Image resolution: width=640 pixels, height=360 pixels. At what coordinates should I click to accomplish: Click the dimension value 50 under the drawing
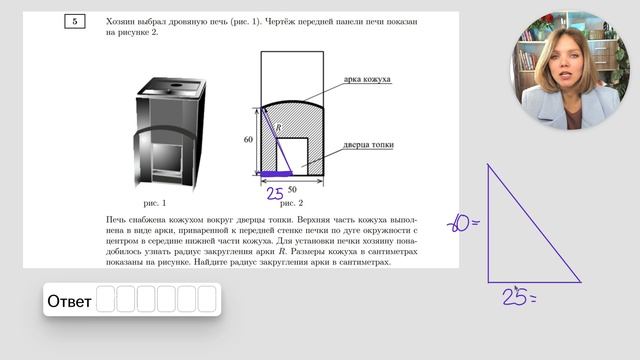292,189
